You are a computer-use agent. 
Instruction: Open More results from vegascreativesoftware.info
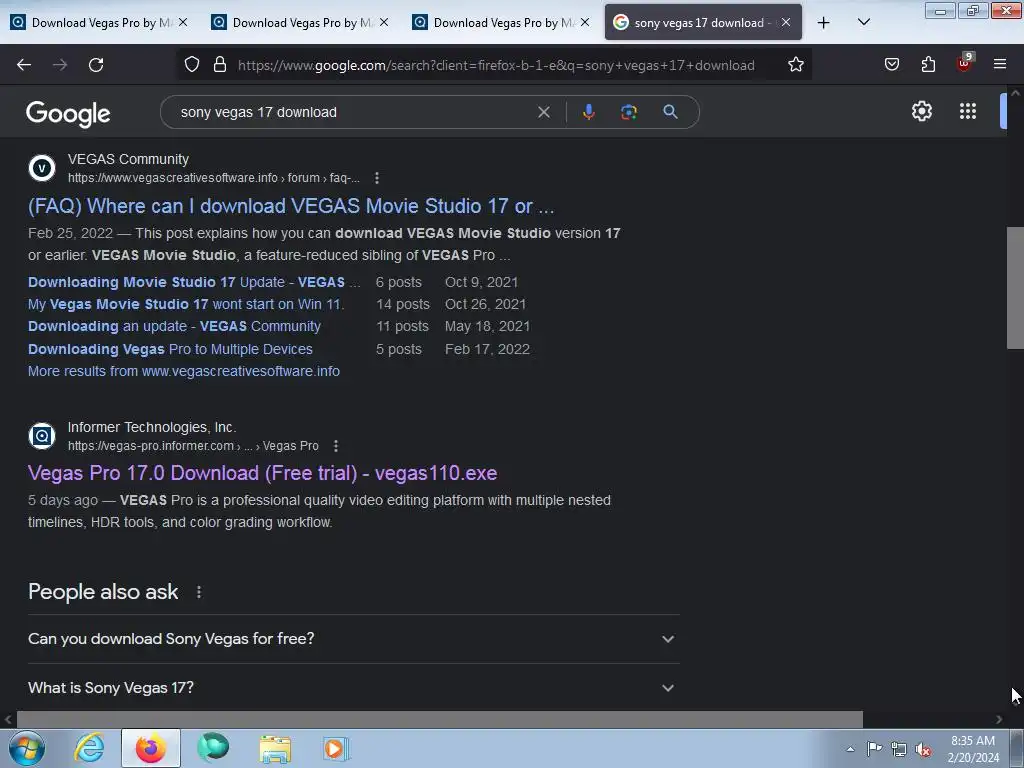tap(184, 371)
